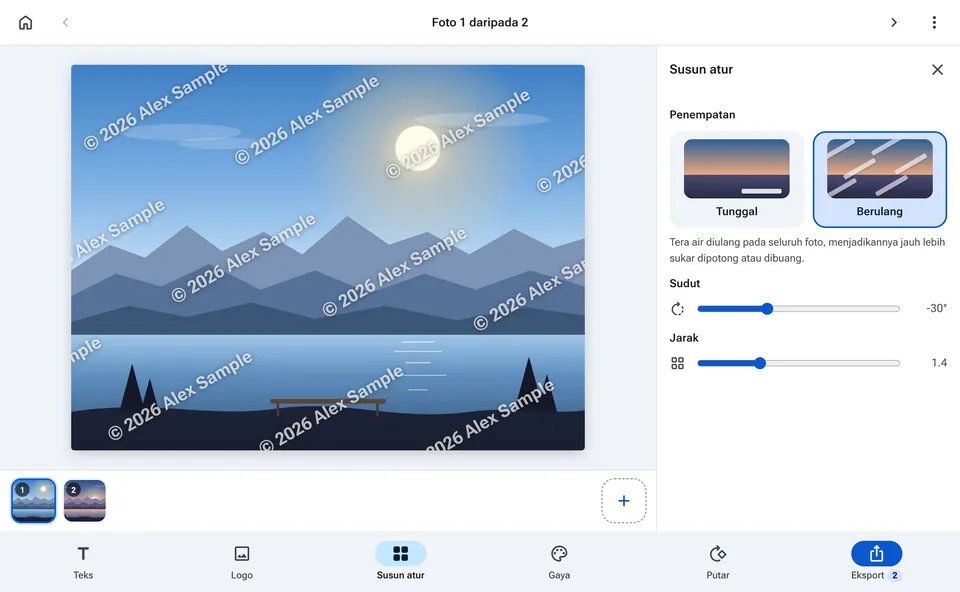Screen dimensions: 960x592
Task: Select the Berulang placement option
Action: pos(879,179)
